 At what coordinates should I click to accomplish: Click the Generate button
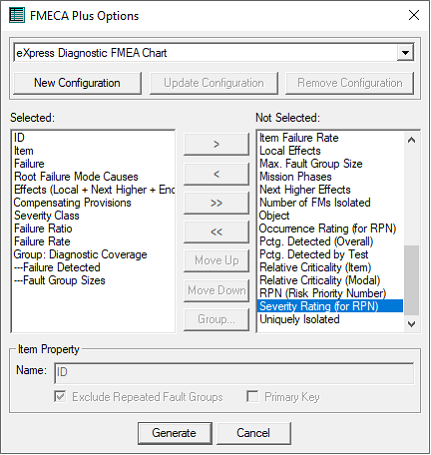175,433
